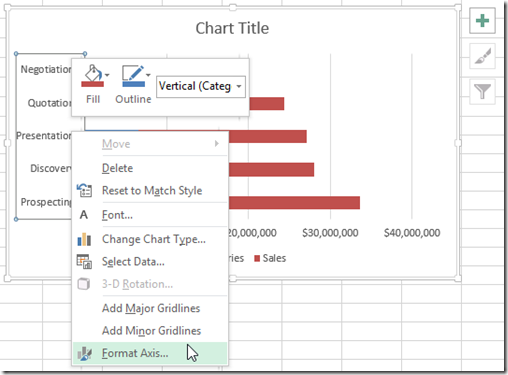This screenshot has width=508, height=375.
Task: Open the Vertical (Category) element dropdown
Action: [201, 87]
